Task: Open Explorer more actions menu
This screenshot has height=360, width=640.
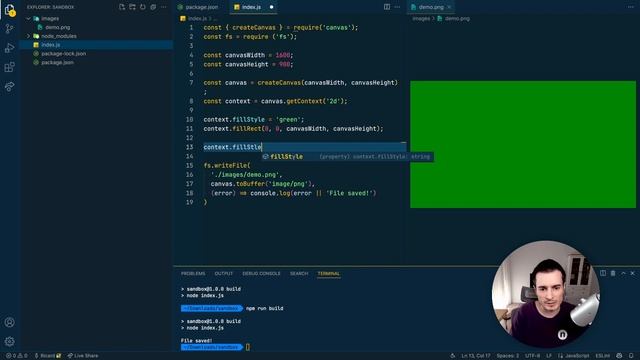Action: [163, 7]
